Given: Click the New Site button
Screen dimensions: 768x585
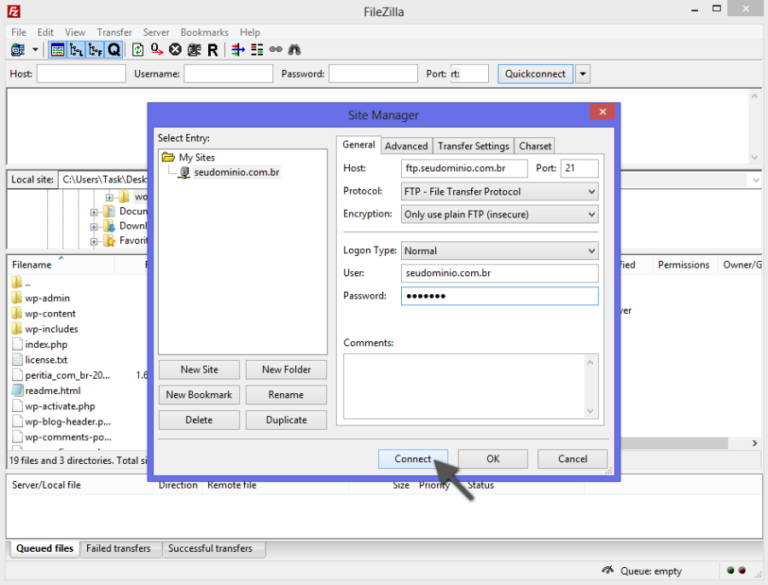Looking at the screenshot, I should click(x=199, y=369).
